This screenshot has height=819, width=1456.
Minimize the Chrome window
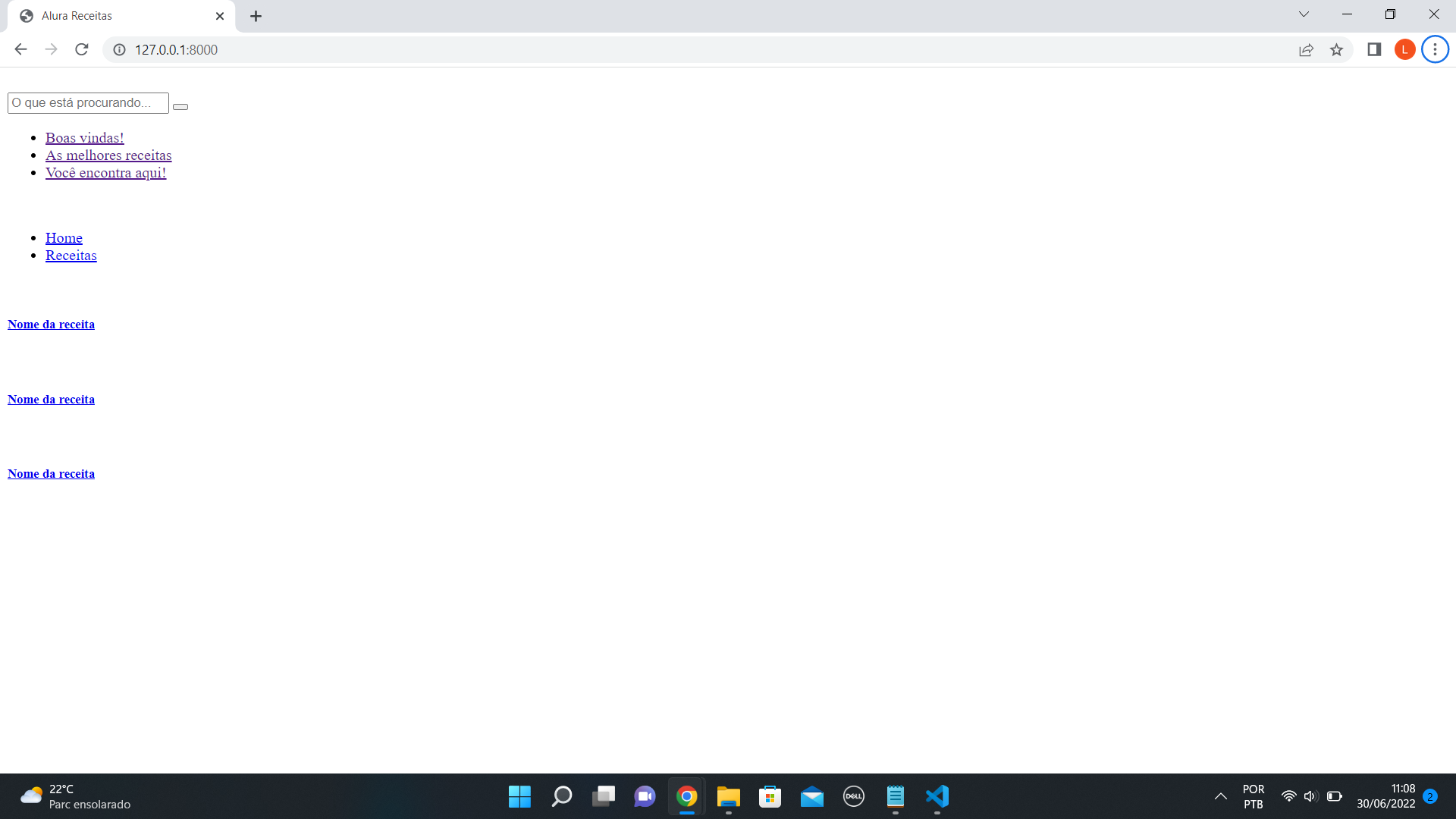pyautogui.click(x=1347, y=14)
